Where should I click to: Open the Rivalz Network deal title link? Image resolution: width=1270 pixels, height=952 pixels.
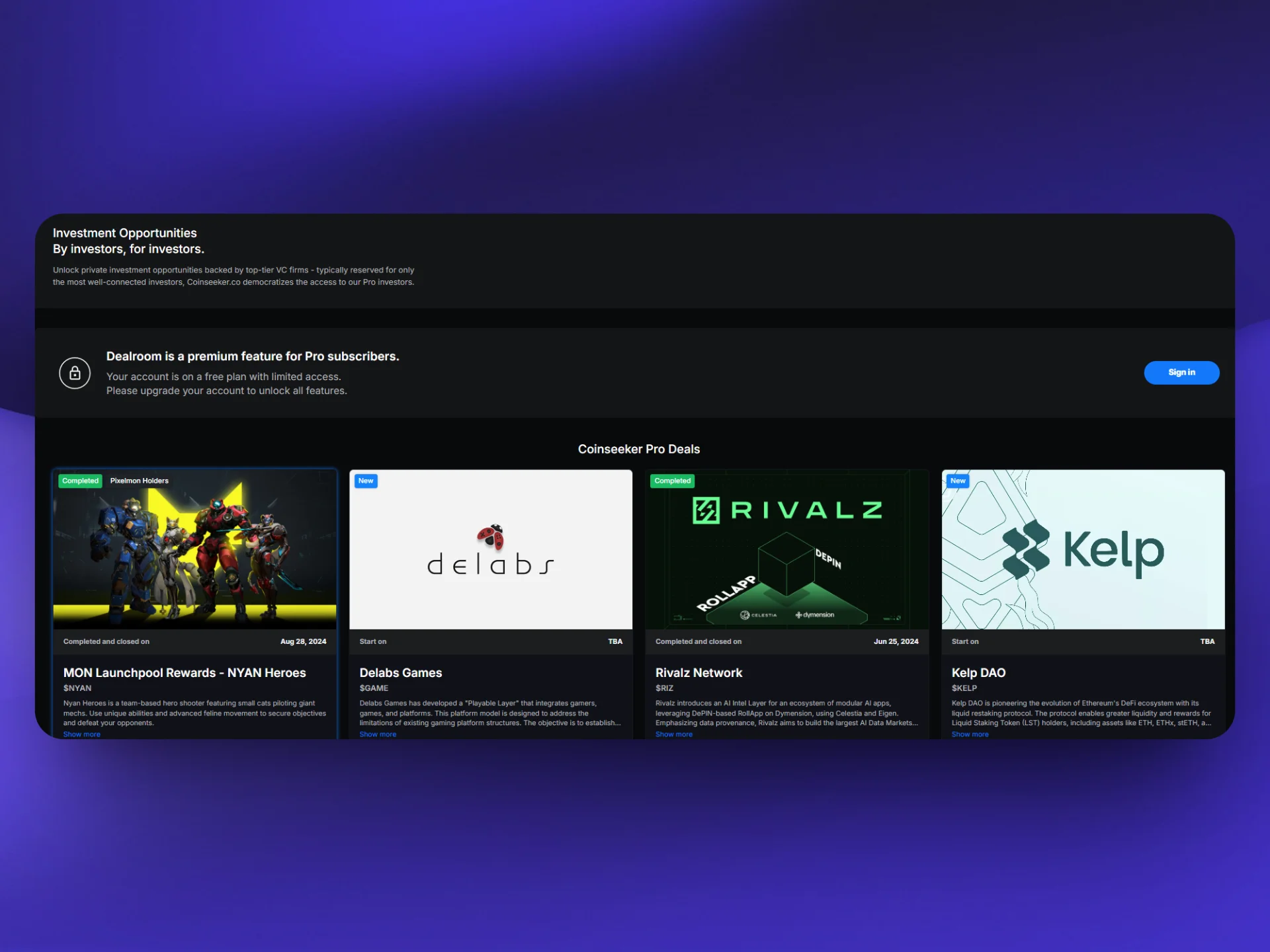point(698,672)
